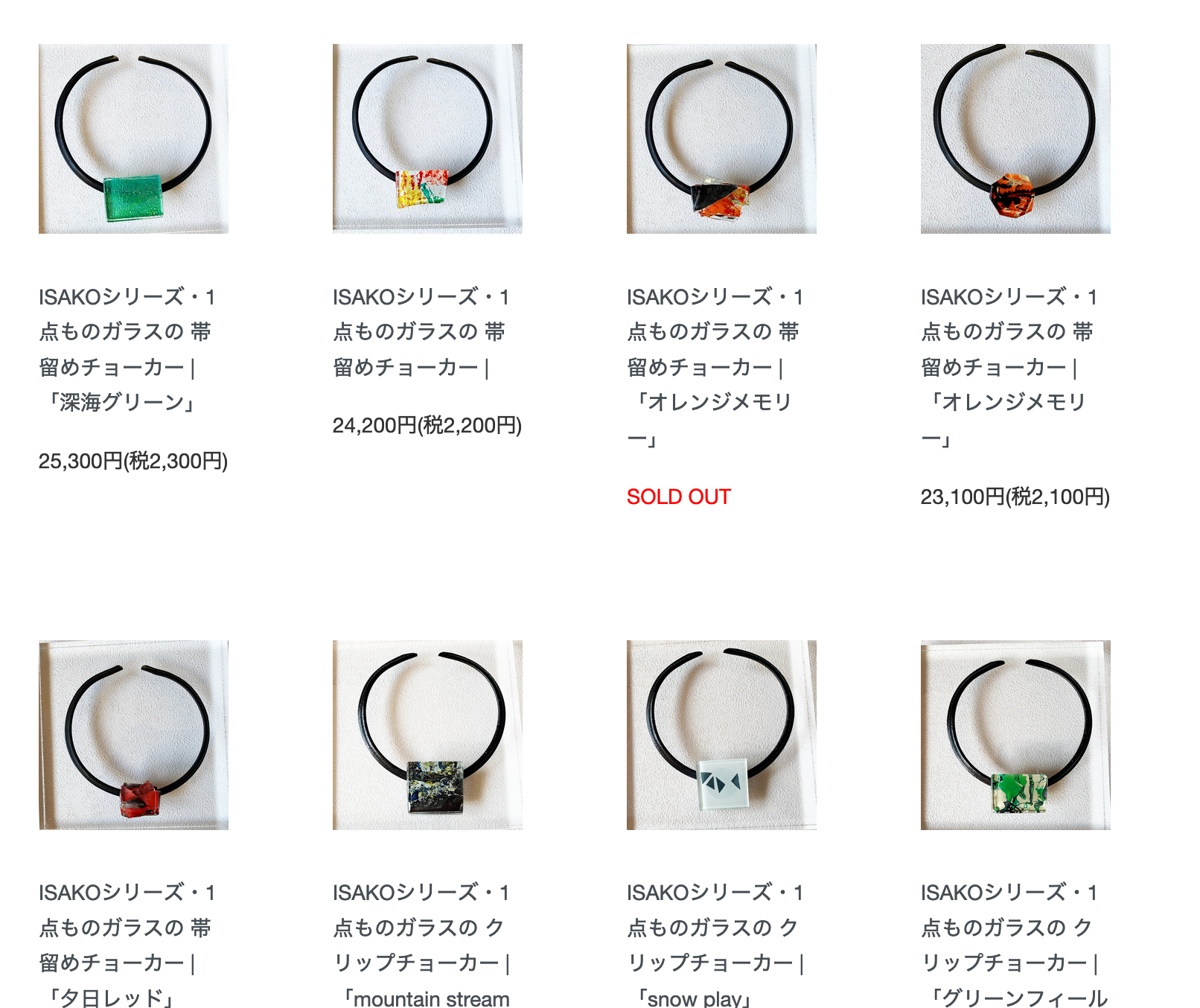Open the green-white marbled choker image
The image size is (1200, 1008).
pyautogui.click(x=1015, y=735)
